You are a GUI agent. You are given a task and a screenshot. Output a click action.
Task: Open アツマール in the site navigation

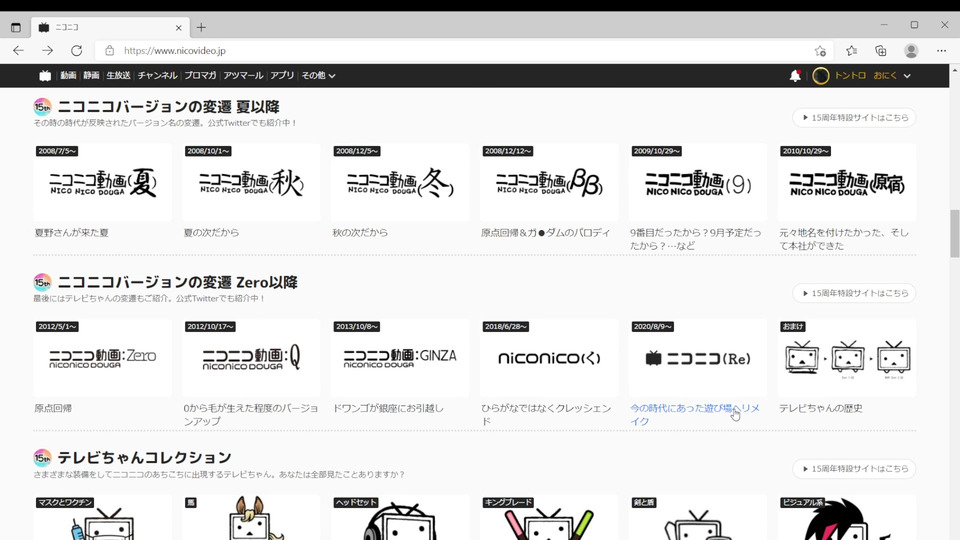243,75
